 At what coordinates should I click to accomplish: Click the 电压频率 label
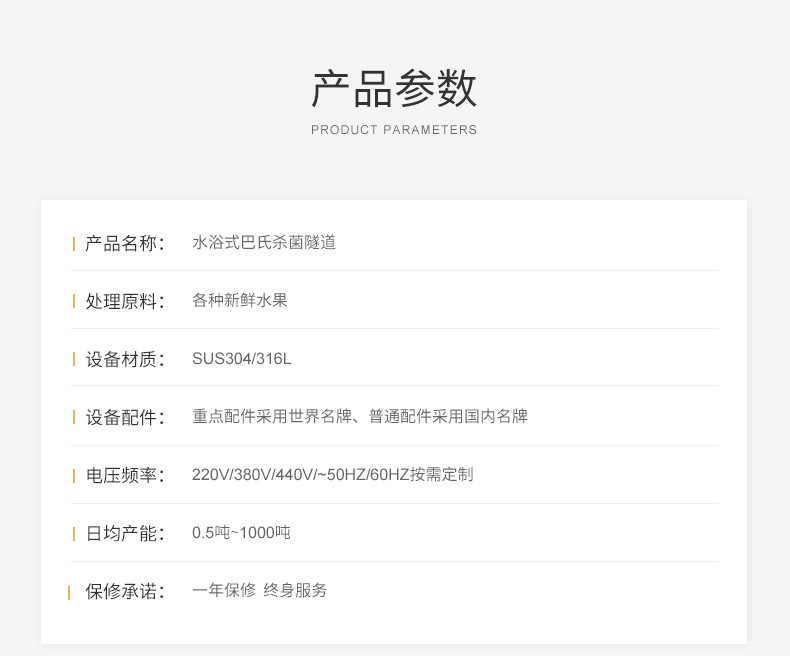point(125,475)
